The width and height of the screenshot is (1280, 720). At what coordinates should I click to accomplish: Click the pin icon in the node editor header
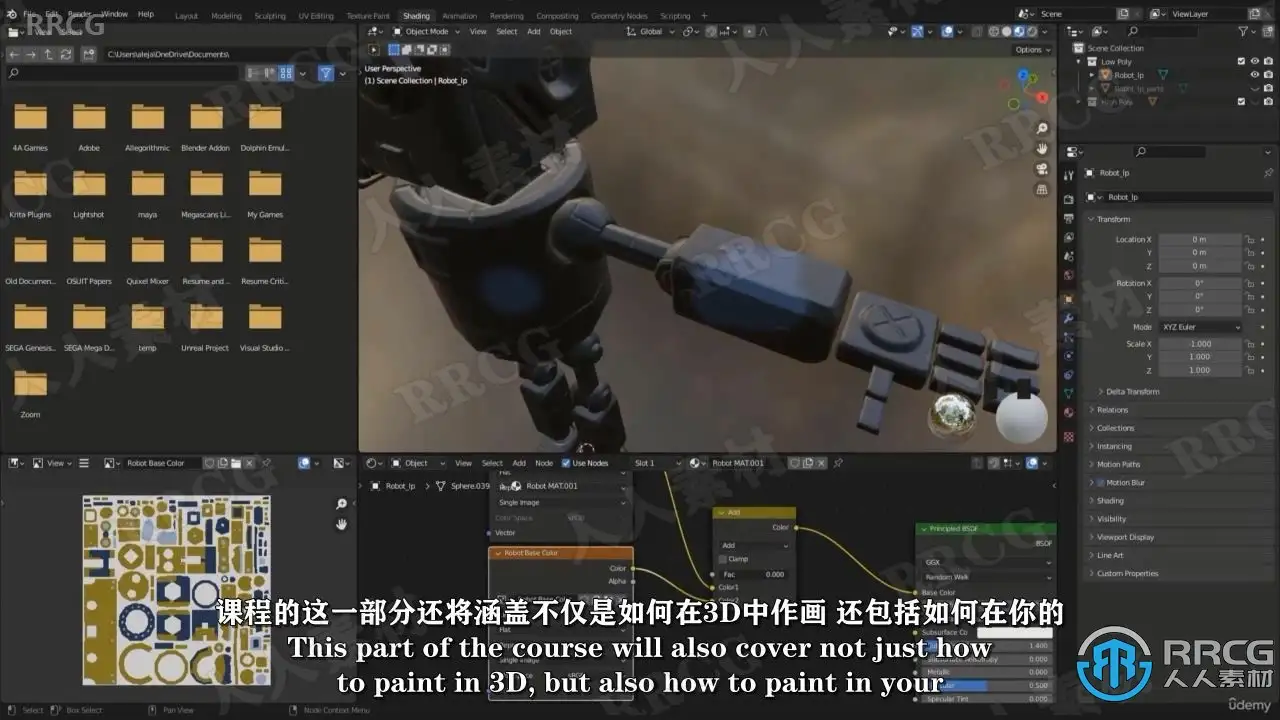click(838, 463)
